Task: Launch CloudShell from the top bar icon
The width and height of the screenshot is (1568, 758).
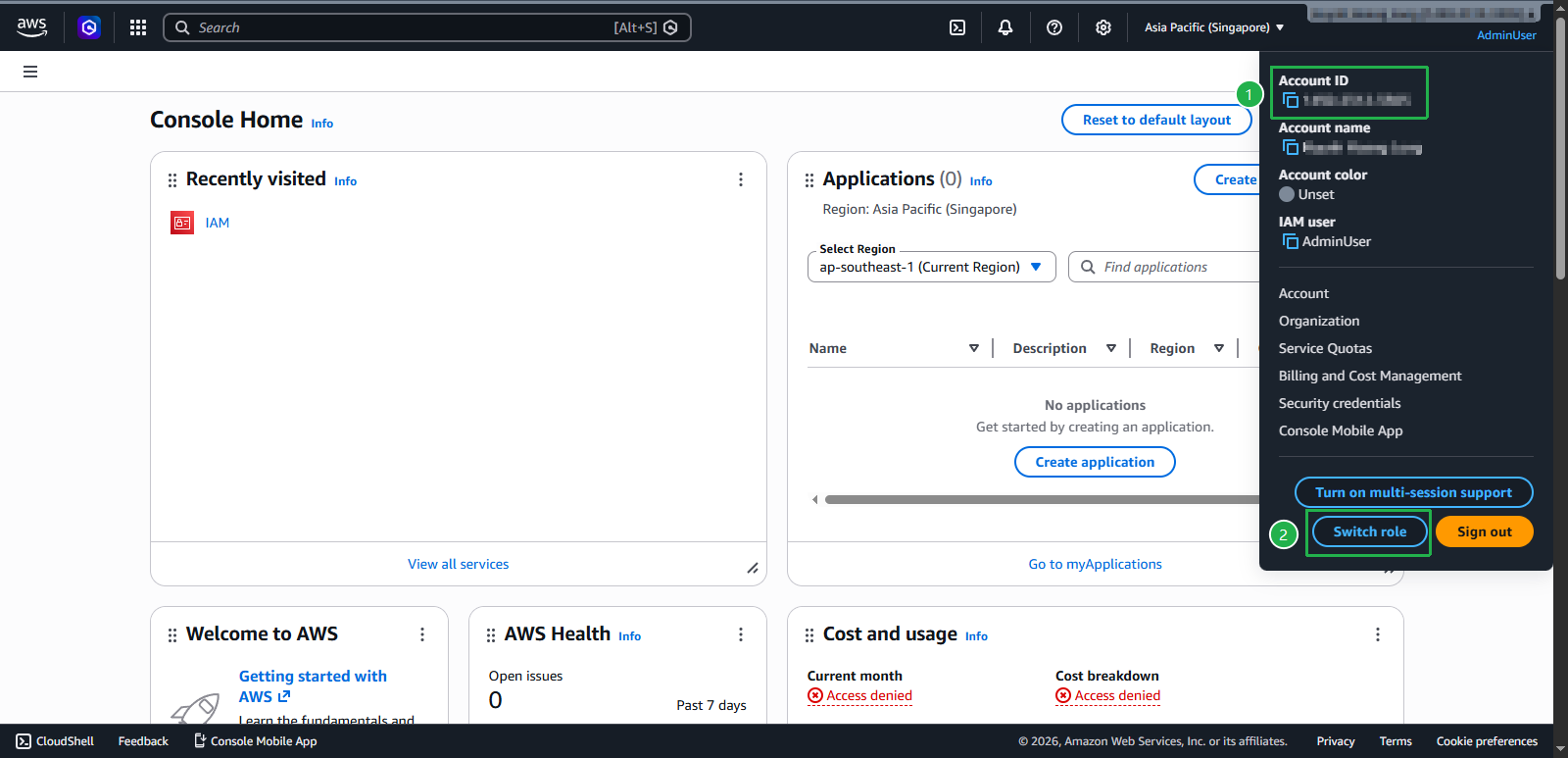Action: pos(957,27)
